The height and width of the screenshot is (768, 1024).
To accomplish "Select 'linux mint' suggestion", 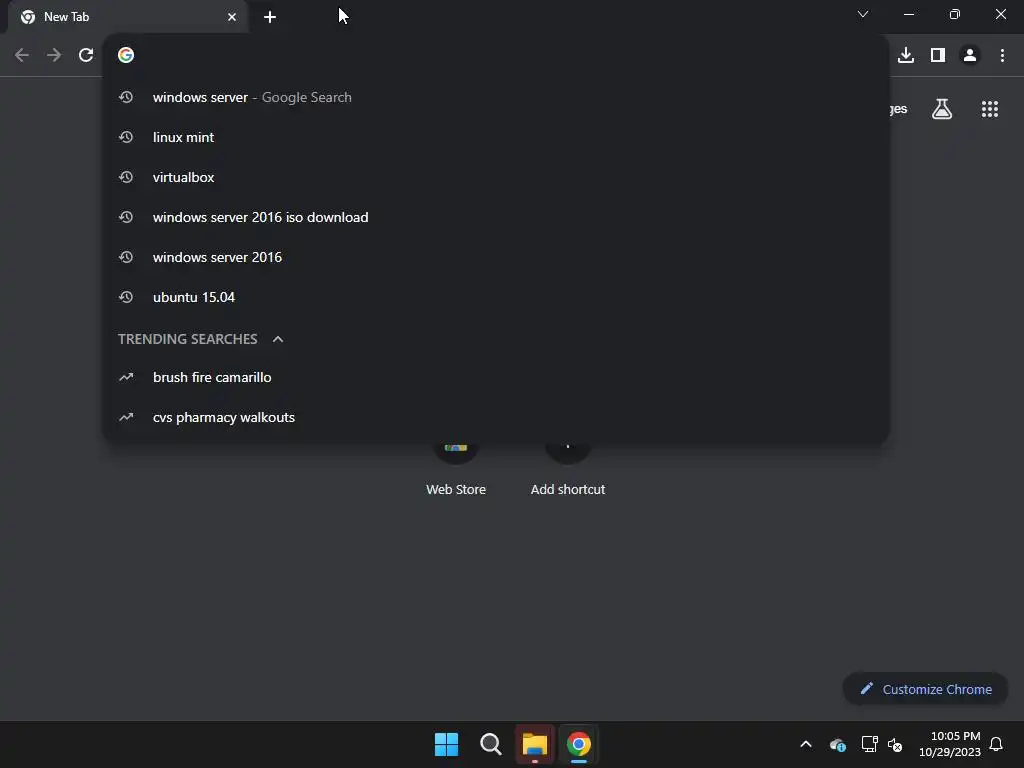I will point(496,137).
